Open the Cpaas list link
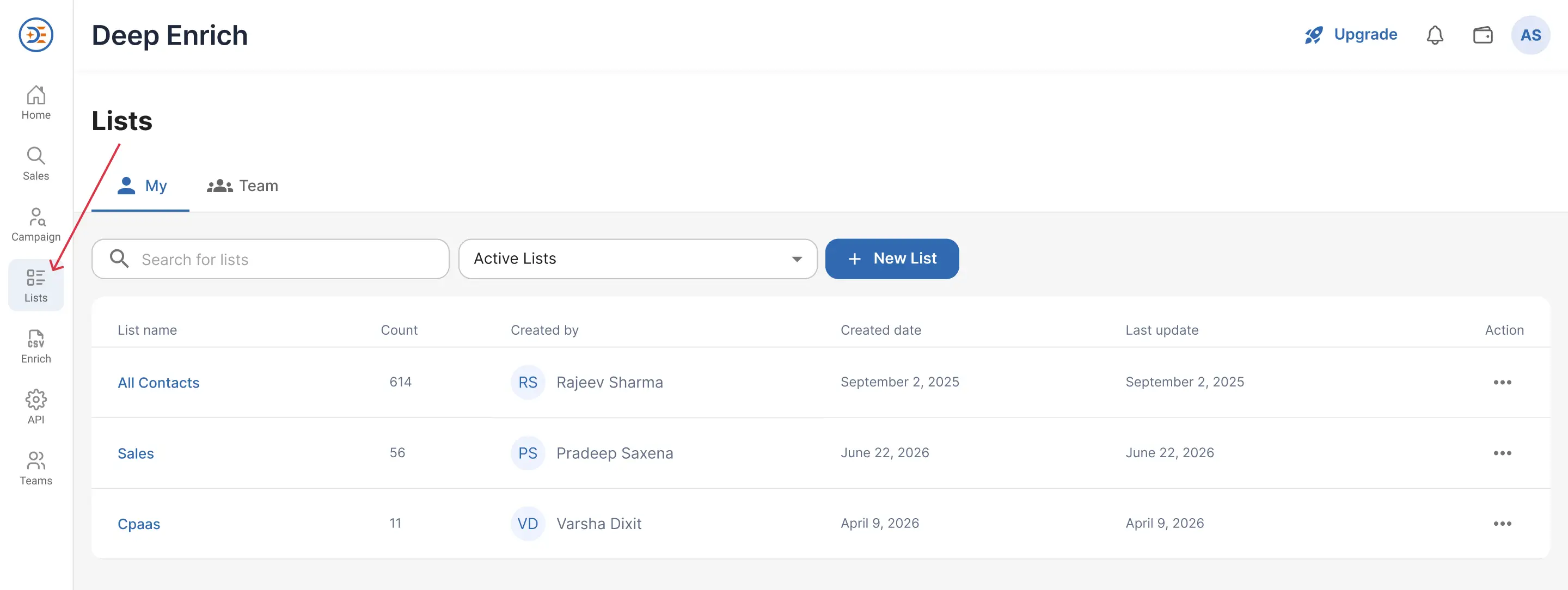 139,524
